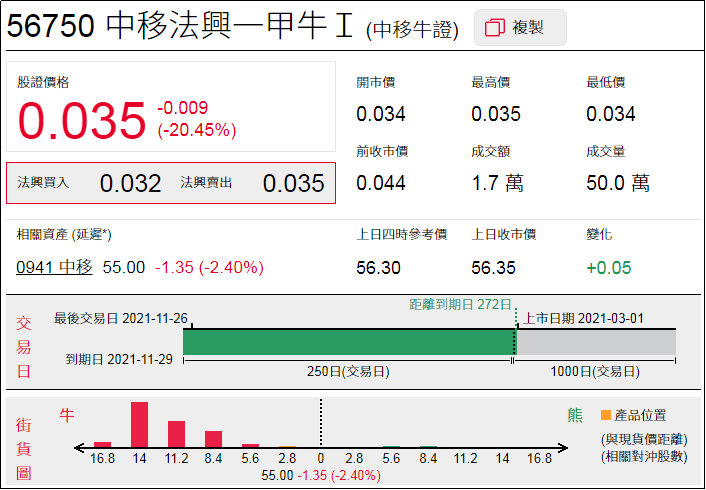Click the 法興賣出 ask value 0.035
This screenshot has height=490, width=706.
pyautogui.click(x=294, y=183)
